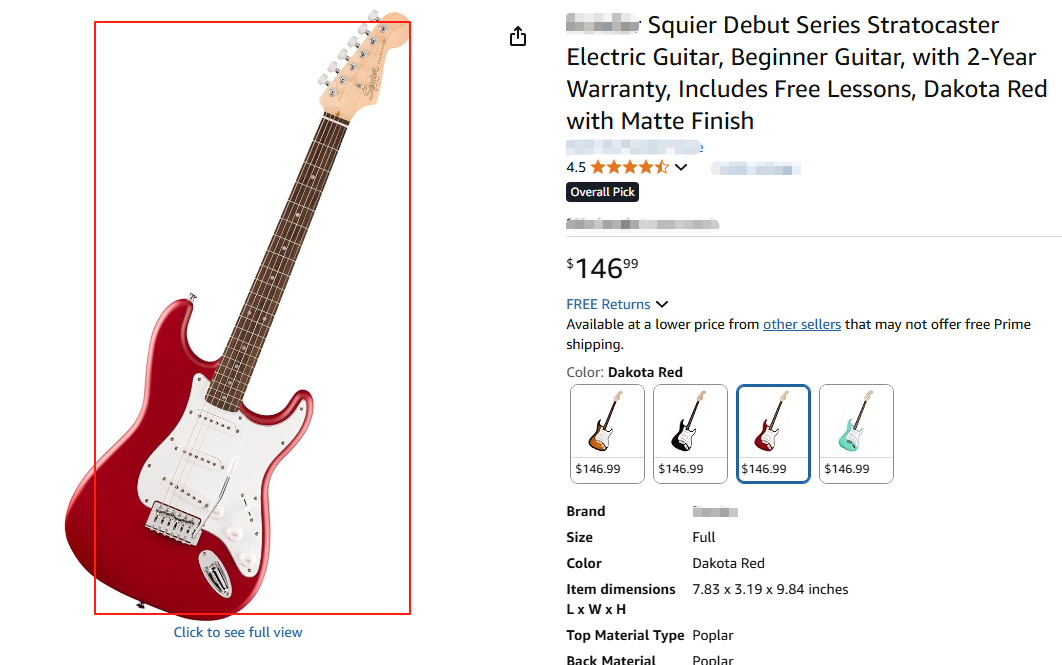Click the Overall Pick badge
1062x665 pixels.
point(603,192)
